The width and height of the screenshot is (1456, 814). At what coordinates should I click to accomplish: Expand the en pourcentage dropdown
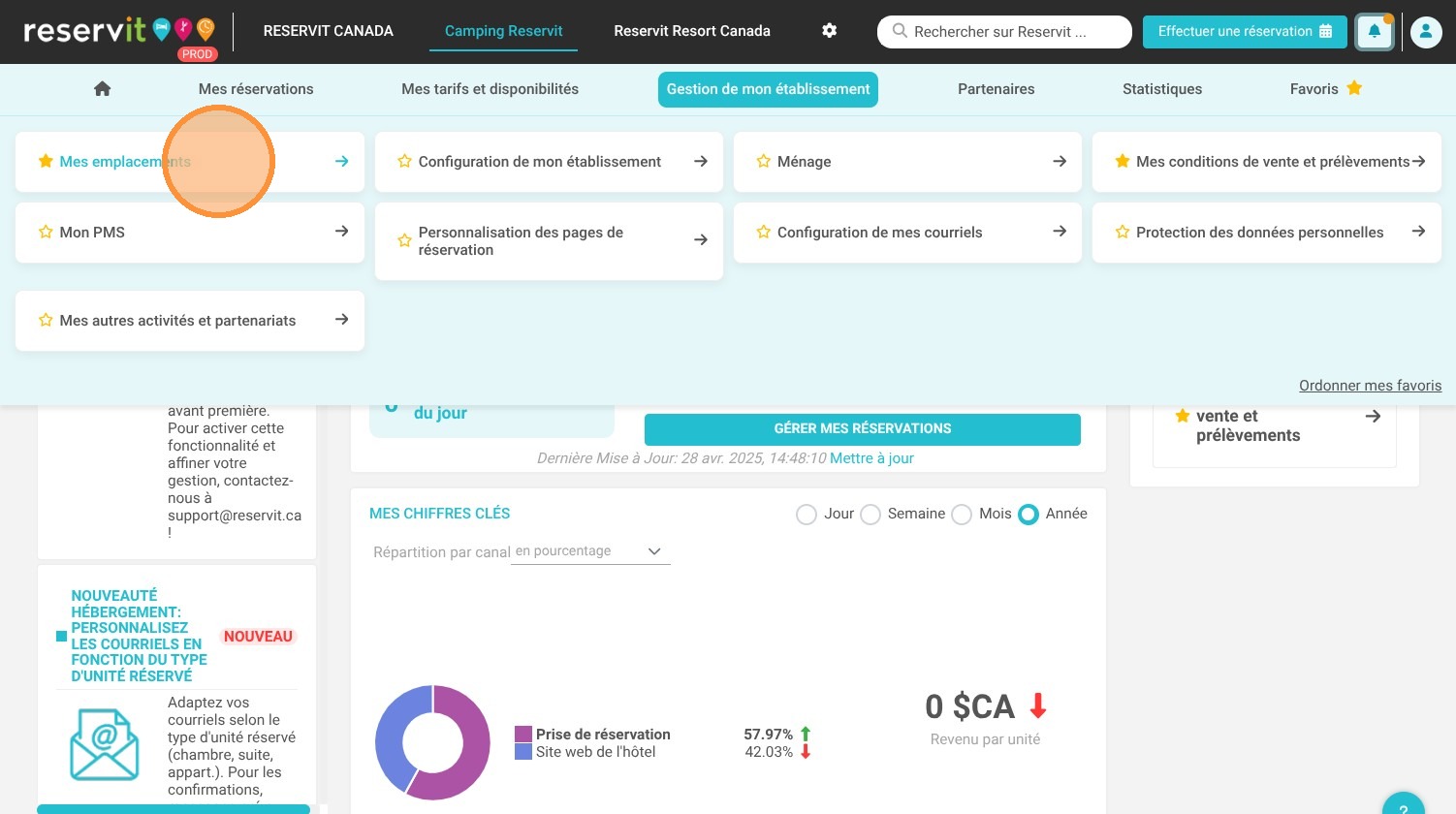click(x=590, y=551)
